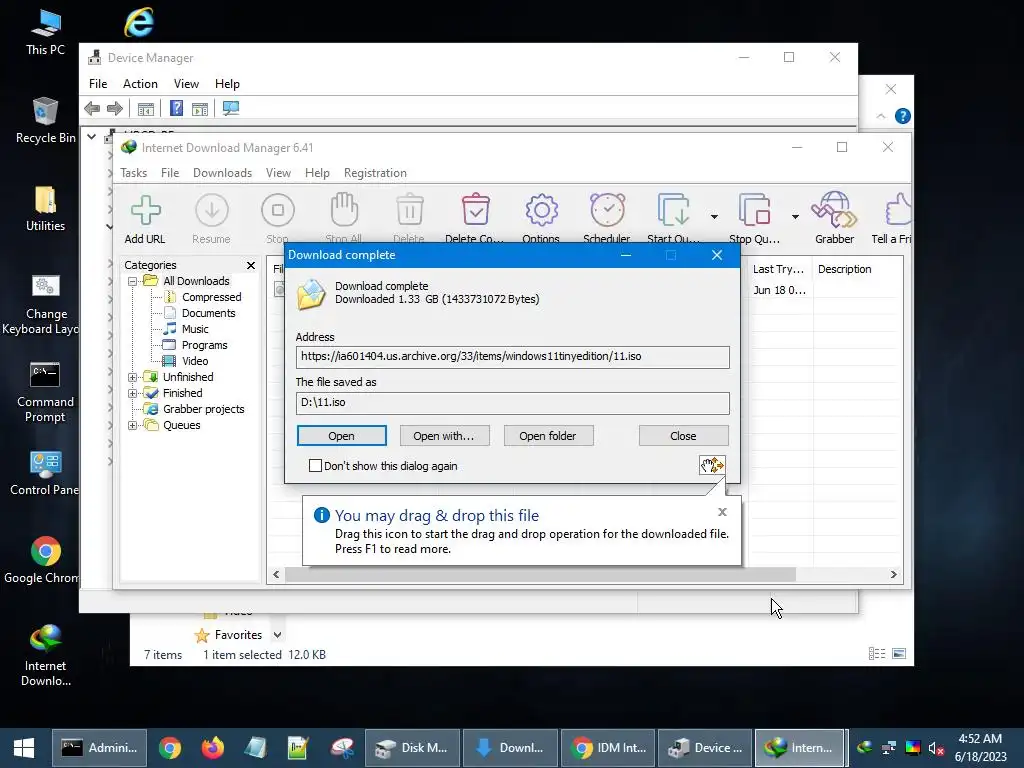Expand the Finished category node
Image resolution: width=1024 pixels, height=768 pixels.
pyautogui.click(x=133, y=393)
